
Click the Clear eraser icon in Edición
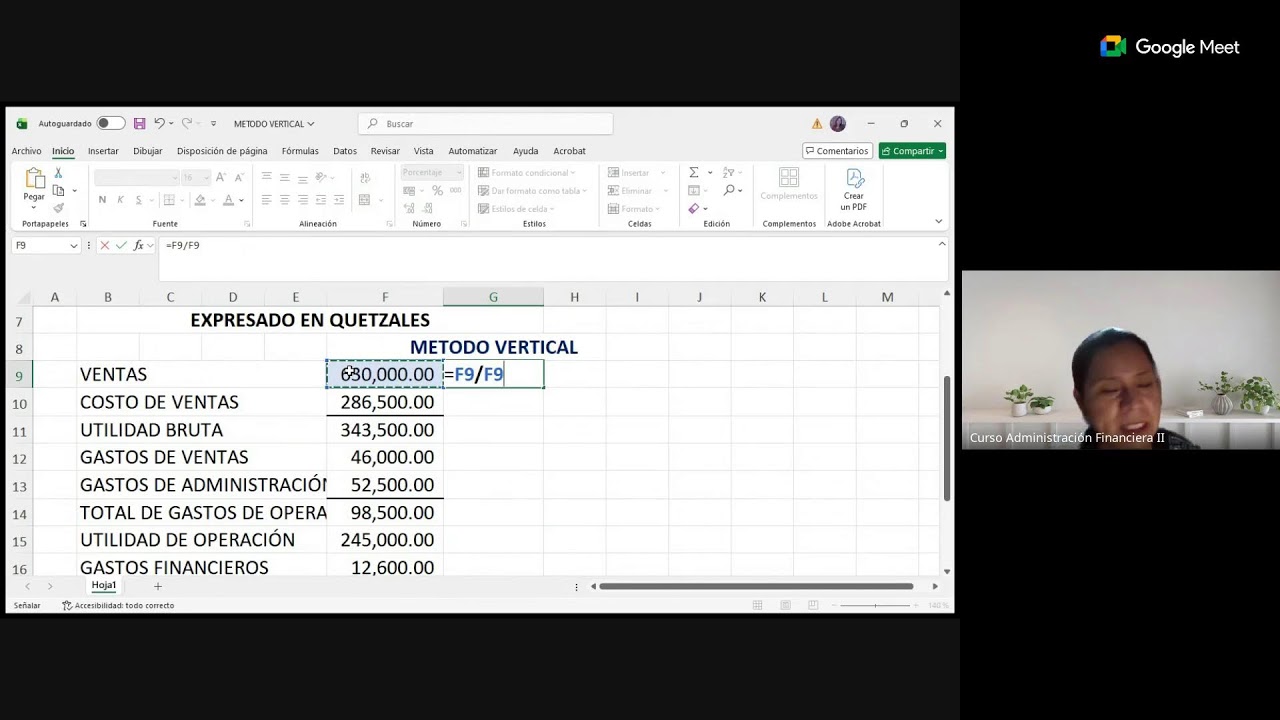point(693,208)
